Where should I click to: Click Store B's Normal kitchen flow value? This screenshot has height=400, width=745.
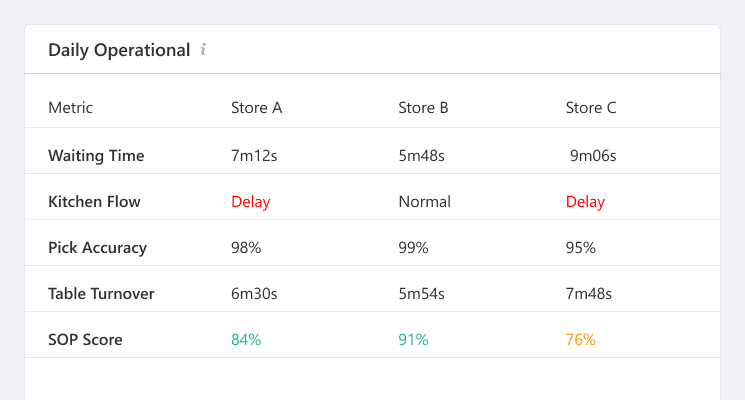424,202
